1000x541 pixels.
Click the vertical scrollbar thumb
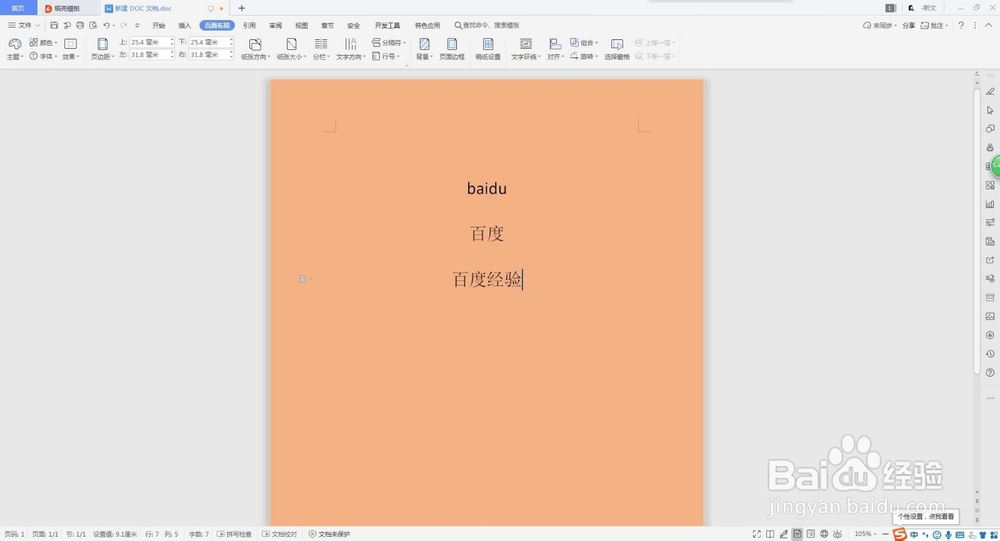click(x=976, y=231)
